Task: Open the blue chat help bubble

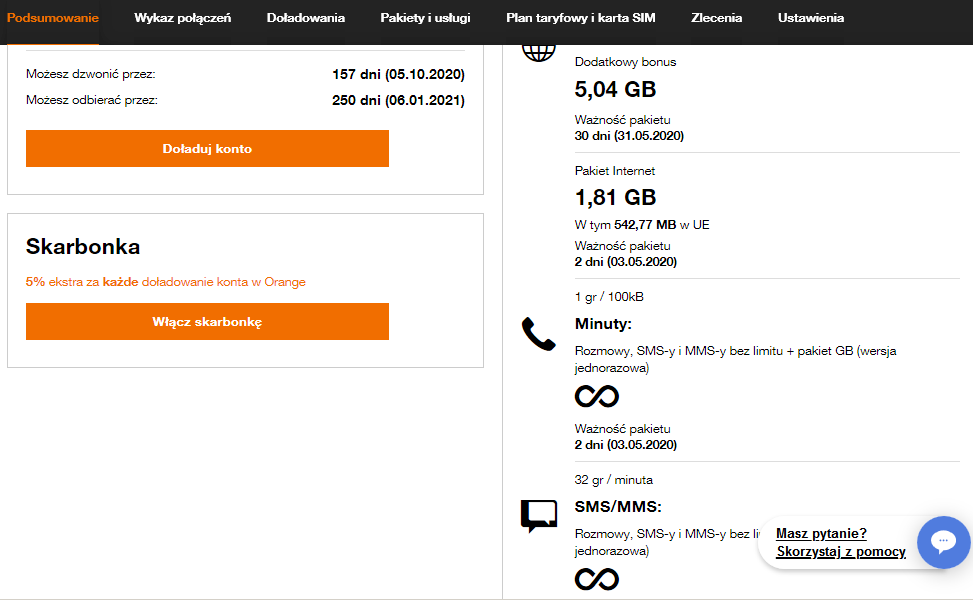Action: click(943, 542)
